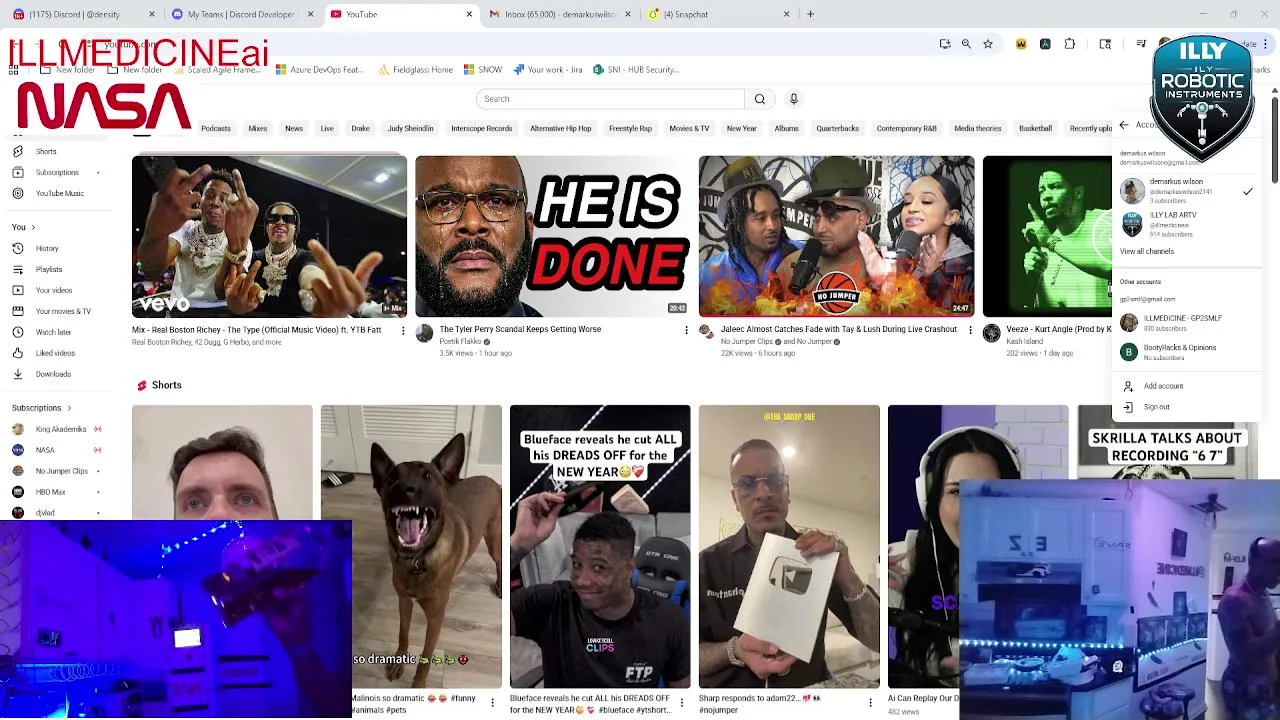Open Downloads in the sidebar
Image resolution: width=1280 pixels, height=720 pixels.
point(53,374)
